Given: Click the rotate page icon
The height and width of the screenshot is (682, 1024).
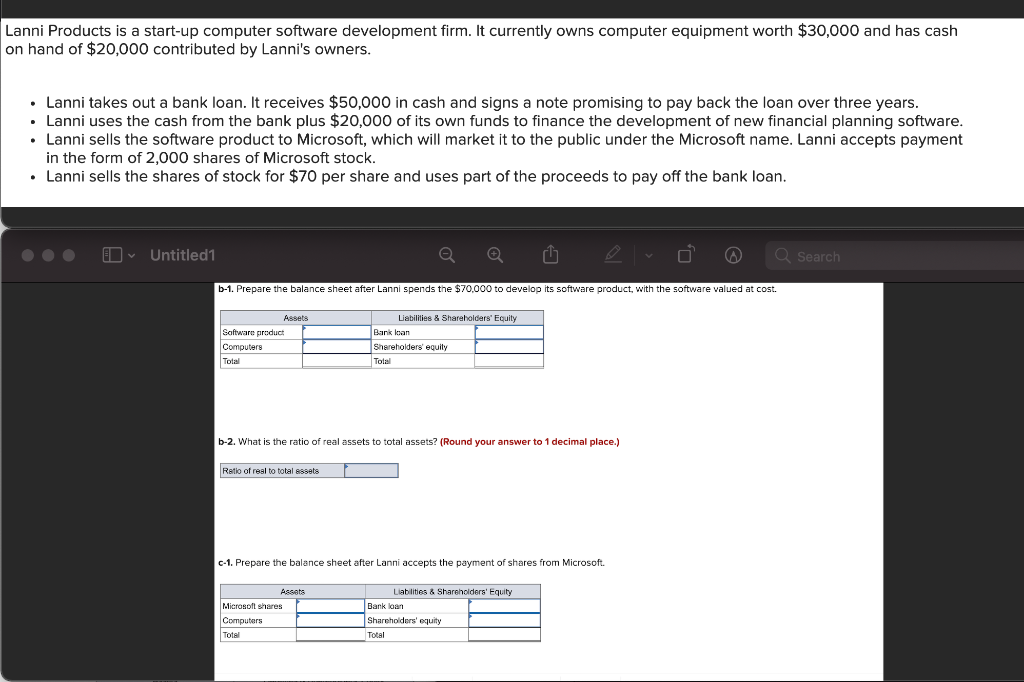Looking at the screenshot, I should 686,254.
